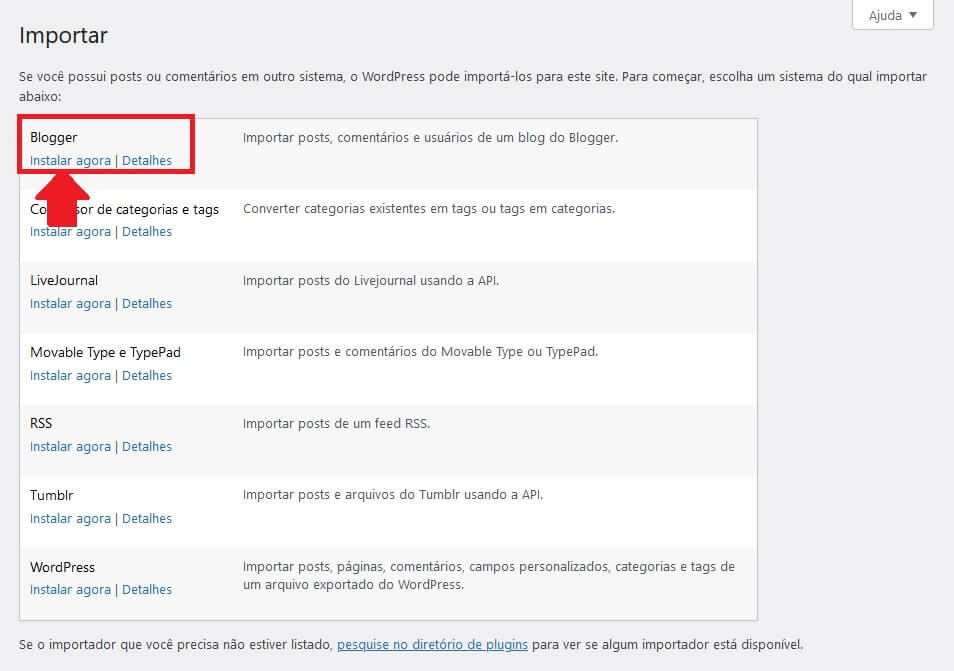Select the WordPress importer name
The width and height of the screenshot is (954, 671).
point(63,567)
